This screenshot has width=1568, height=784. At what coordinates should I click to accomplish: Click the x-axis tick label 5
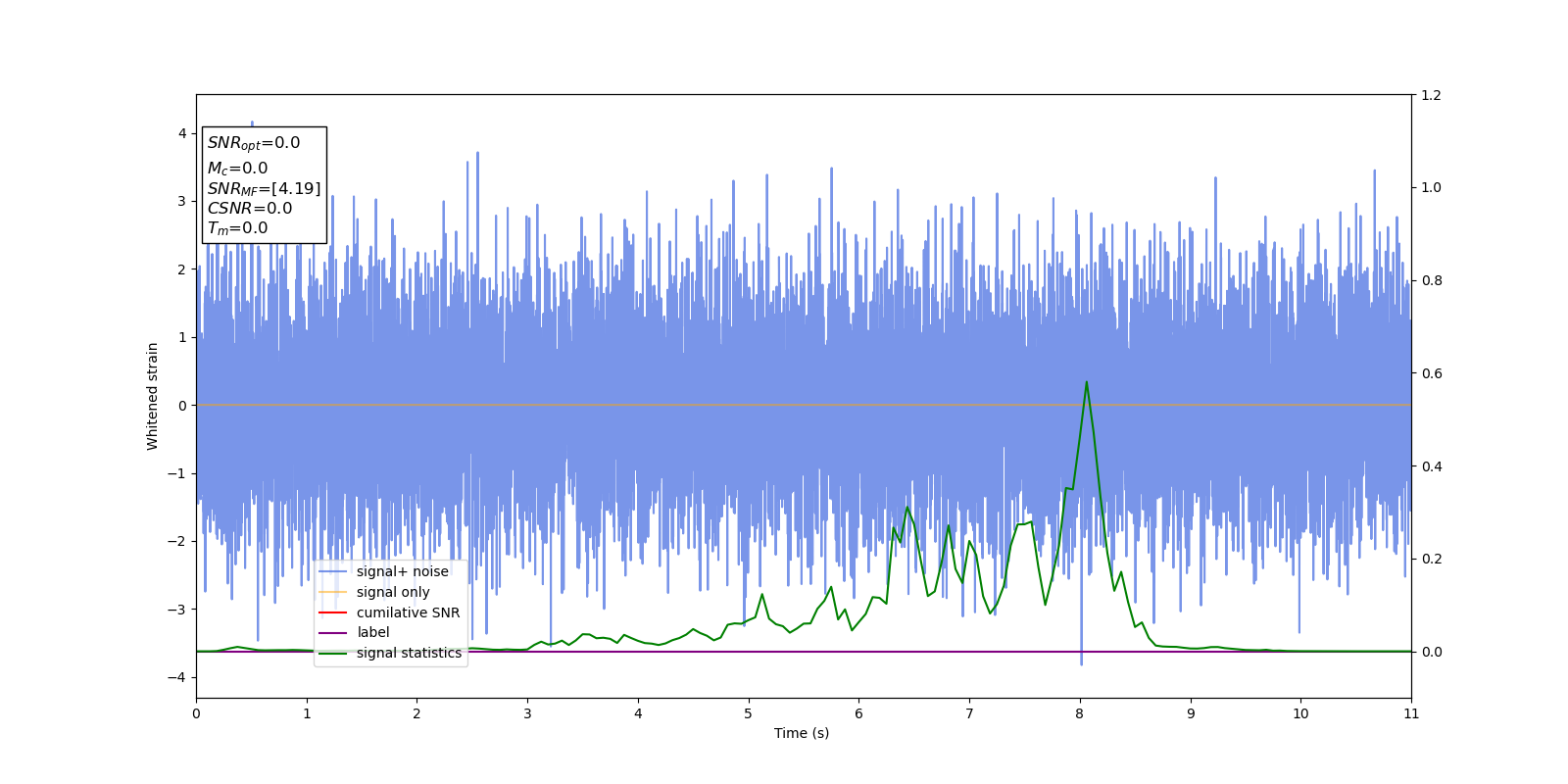coord(749,713)
